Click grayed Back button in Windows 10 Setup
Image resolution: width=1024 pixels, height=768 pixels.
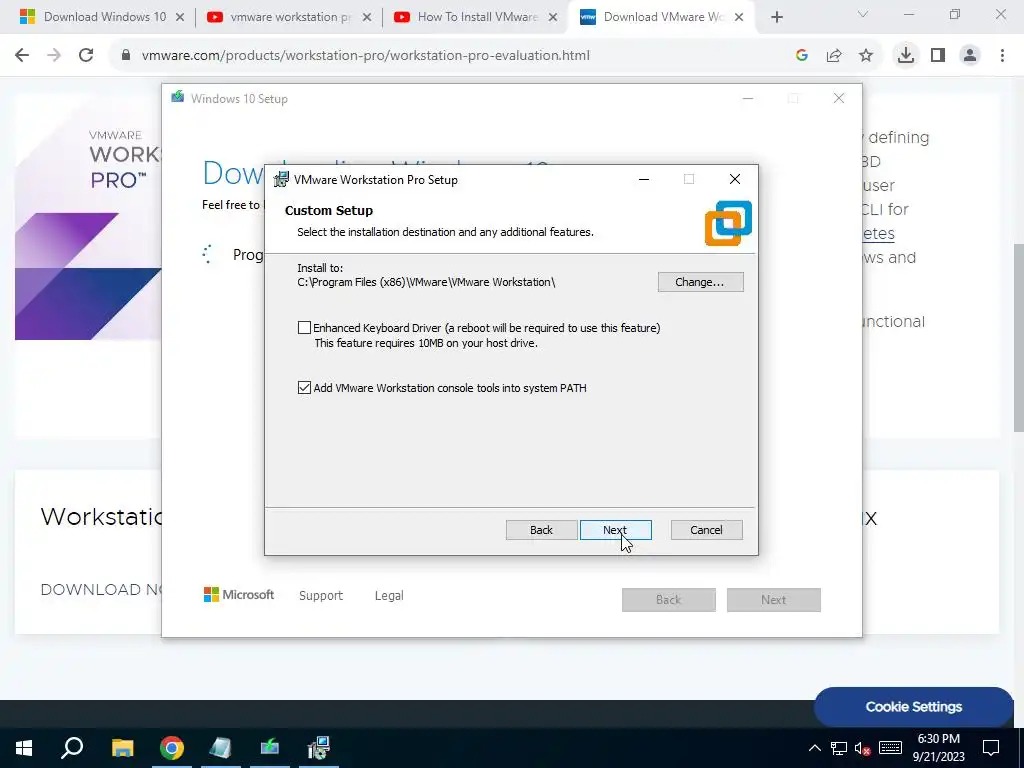[x=669, y=600]
